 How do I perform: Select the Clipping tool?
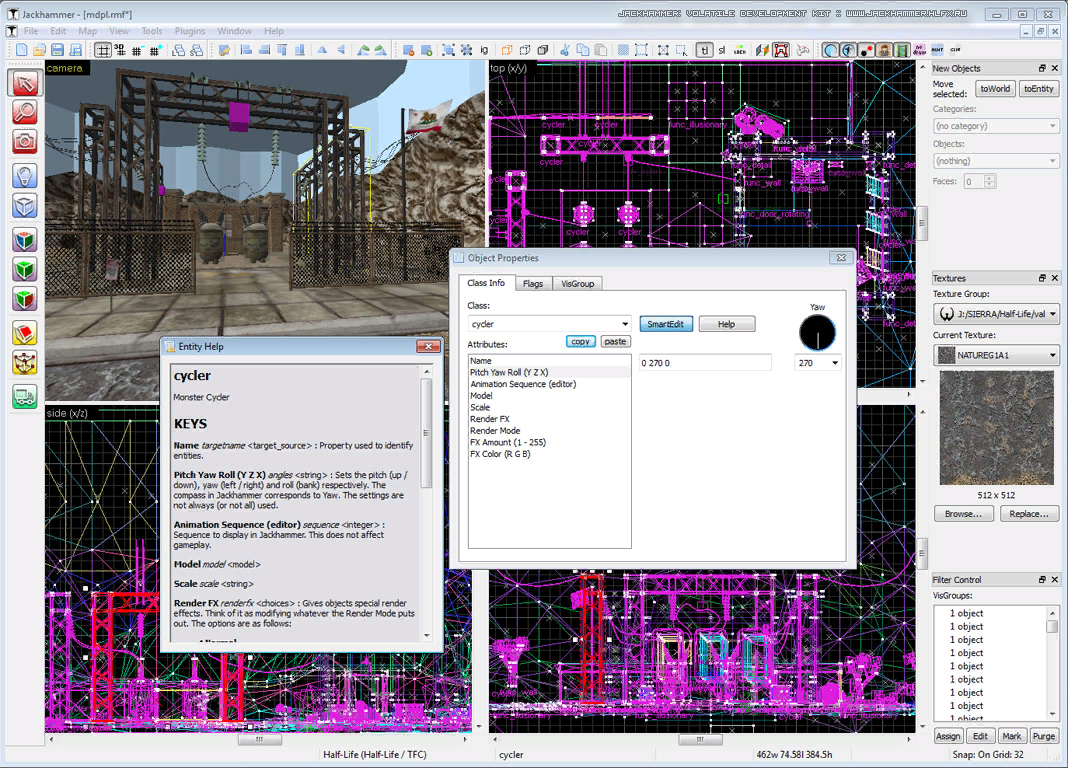pos(25,334)
